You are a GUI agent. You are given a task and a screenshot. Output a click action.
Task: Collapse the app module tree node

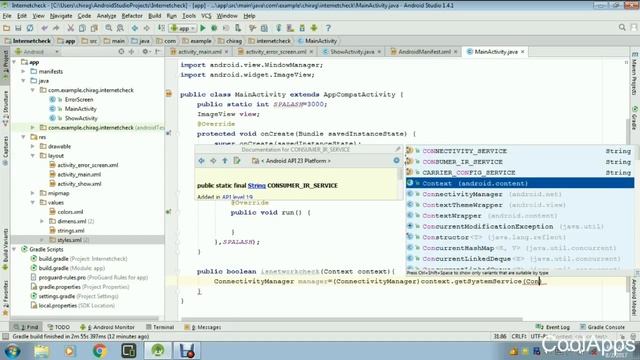15,62
